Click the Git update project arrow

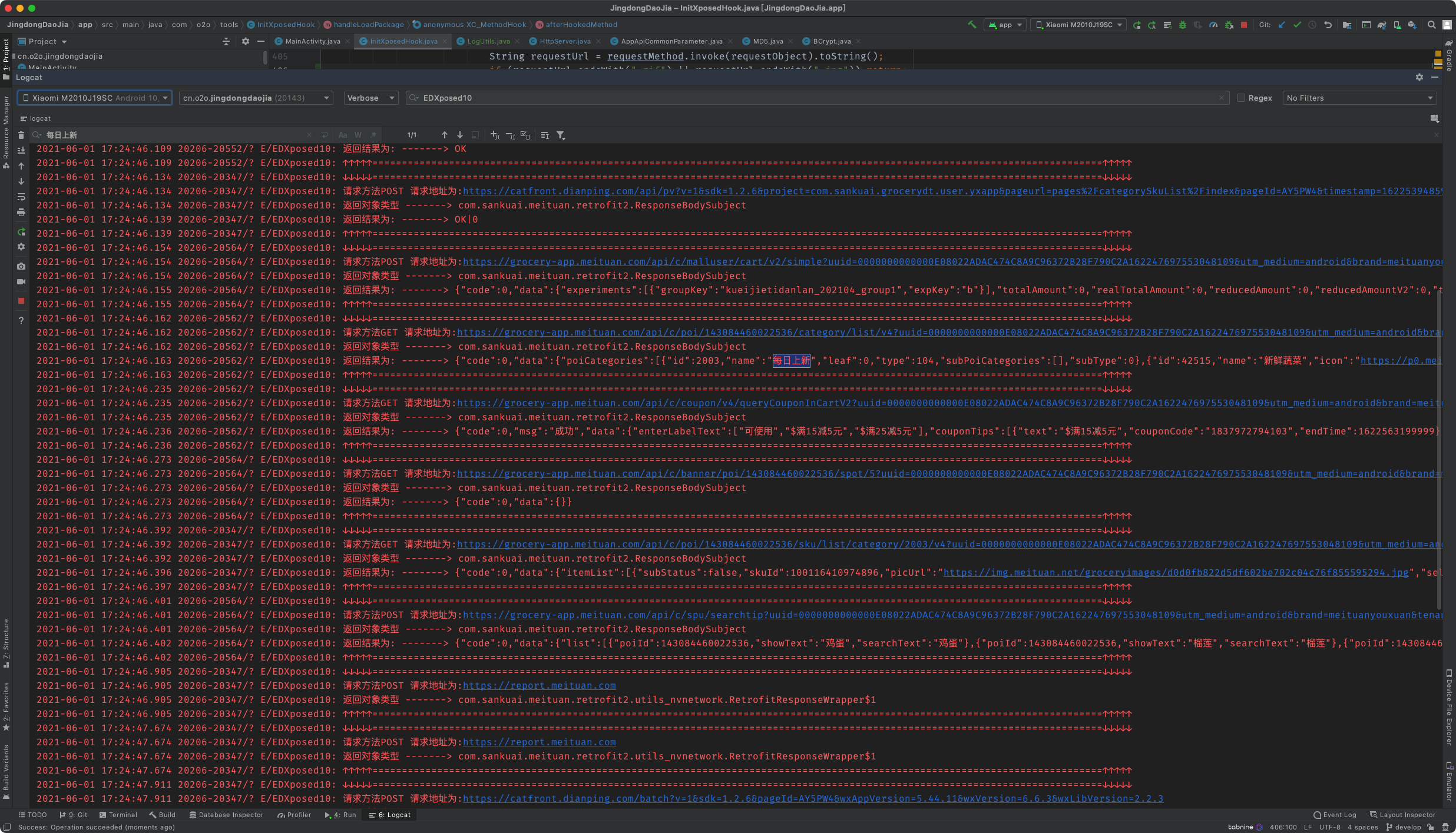[x=1282, y=25]
